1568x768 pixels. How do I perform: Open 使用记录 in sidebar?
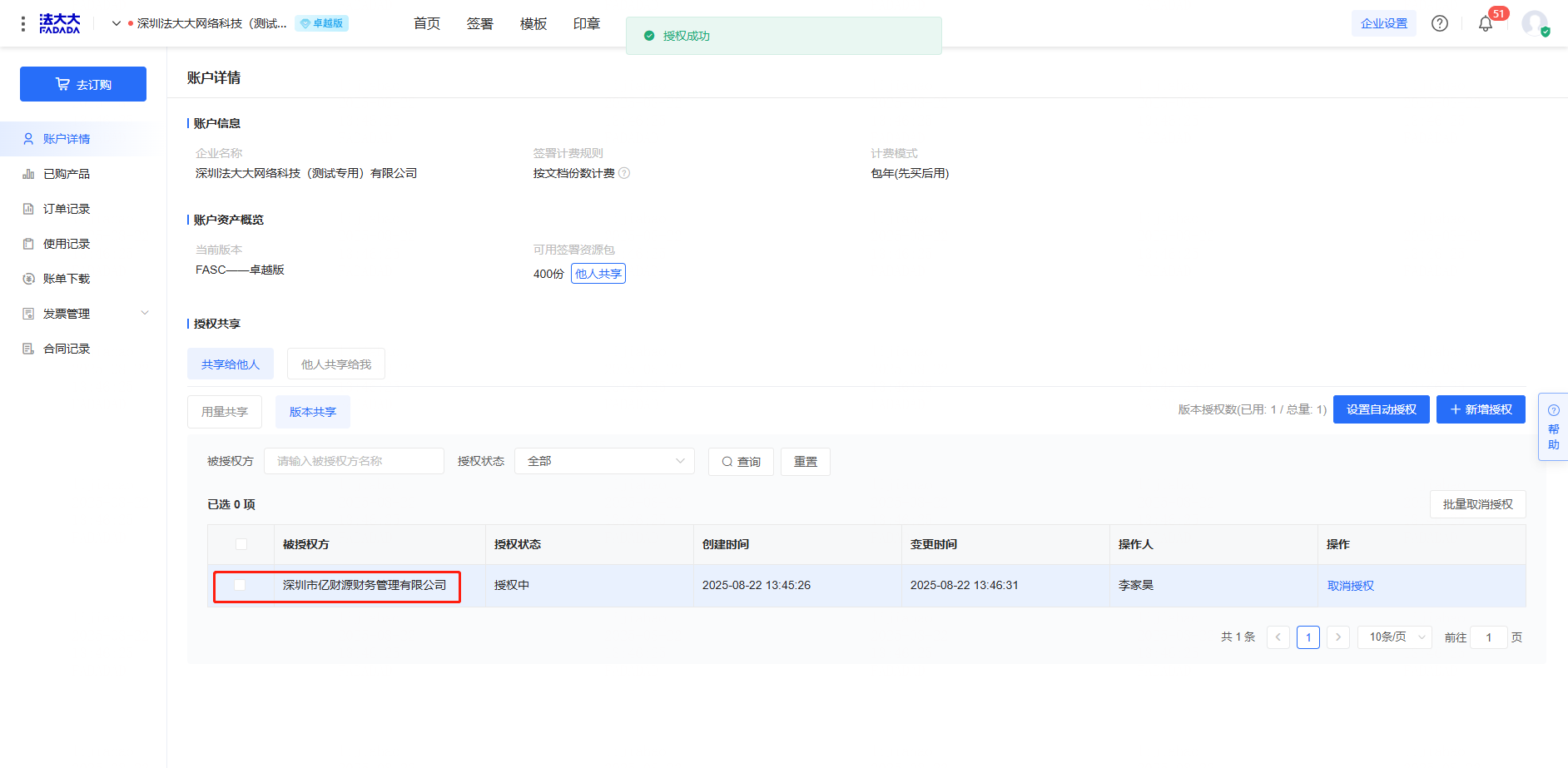[x=83, y=244]
